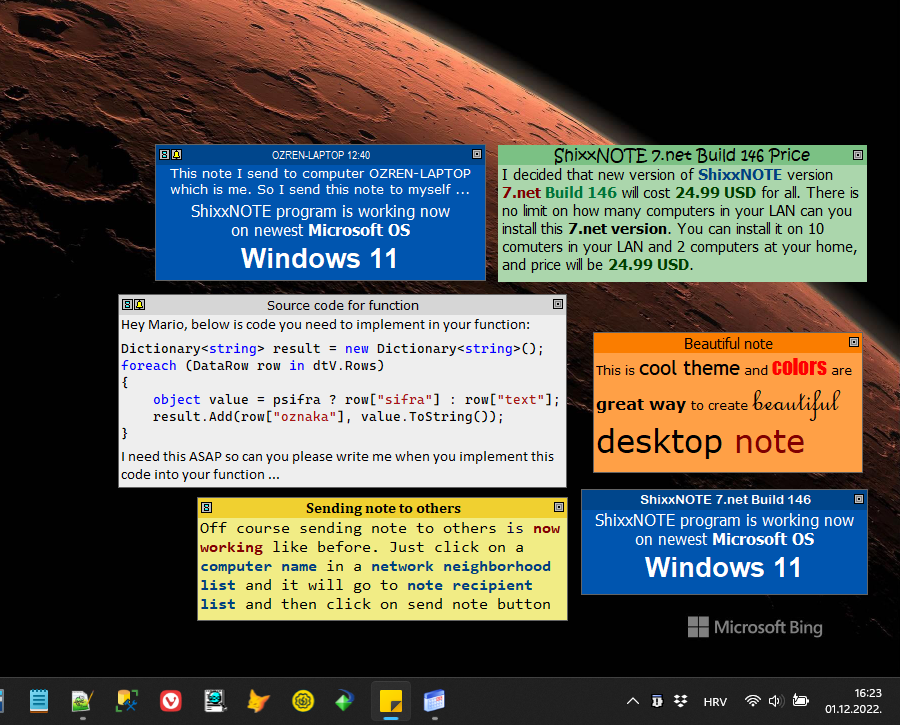
Task: Click the square corner button on Sending note to others
Action: (x=559, y=507)
